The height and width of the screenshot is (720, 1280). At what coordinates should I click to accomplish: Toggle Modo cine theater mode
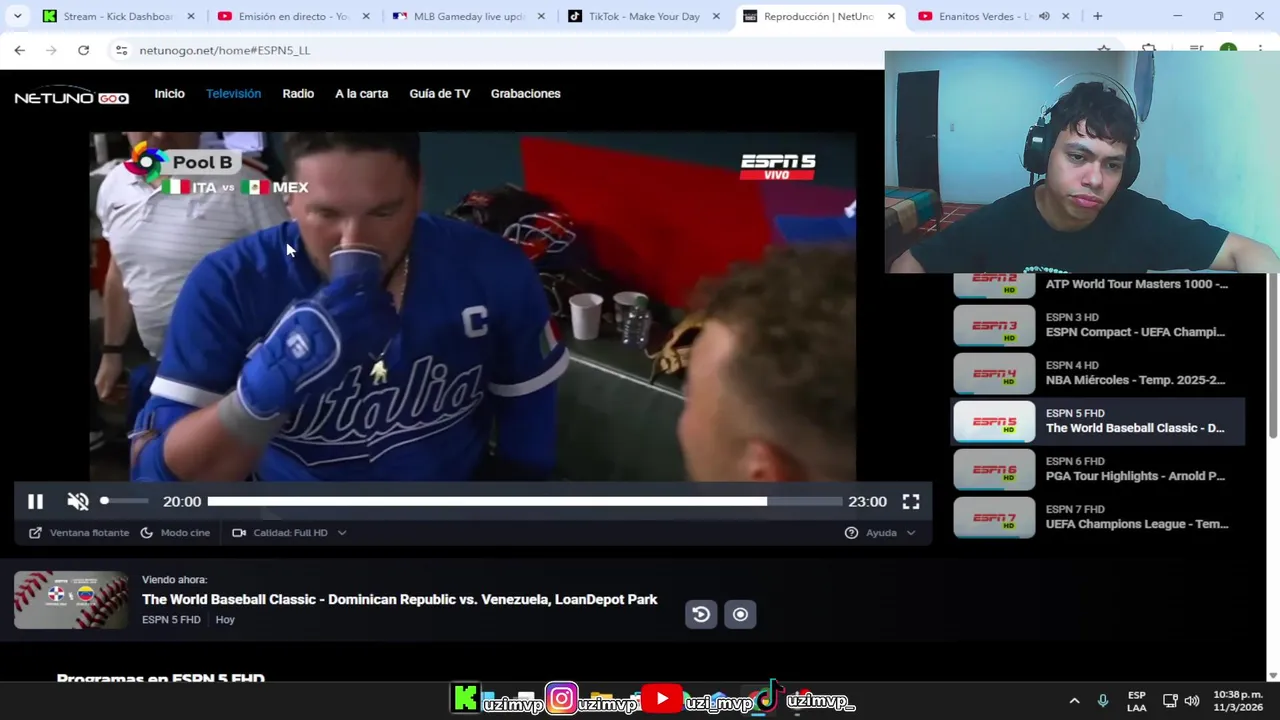(175, 533)
